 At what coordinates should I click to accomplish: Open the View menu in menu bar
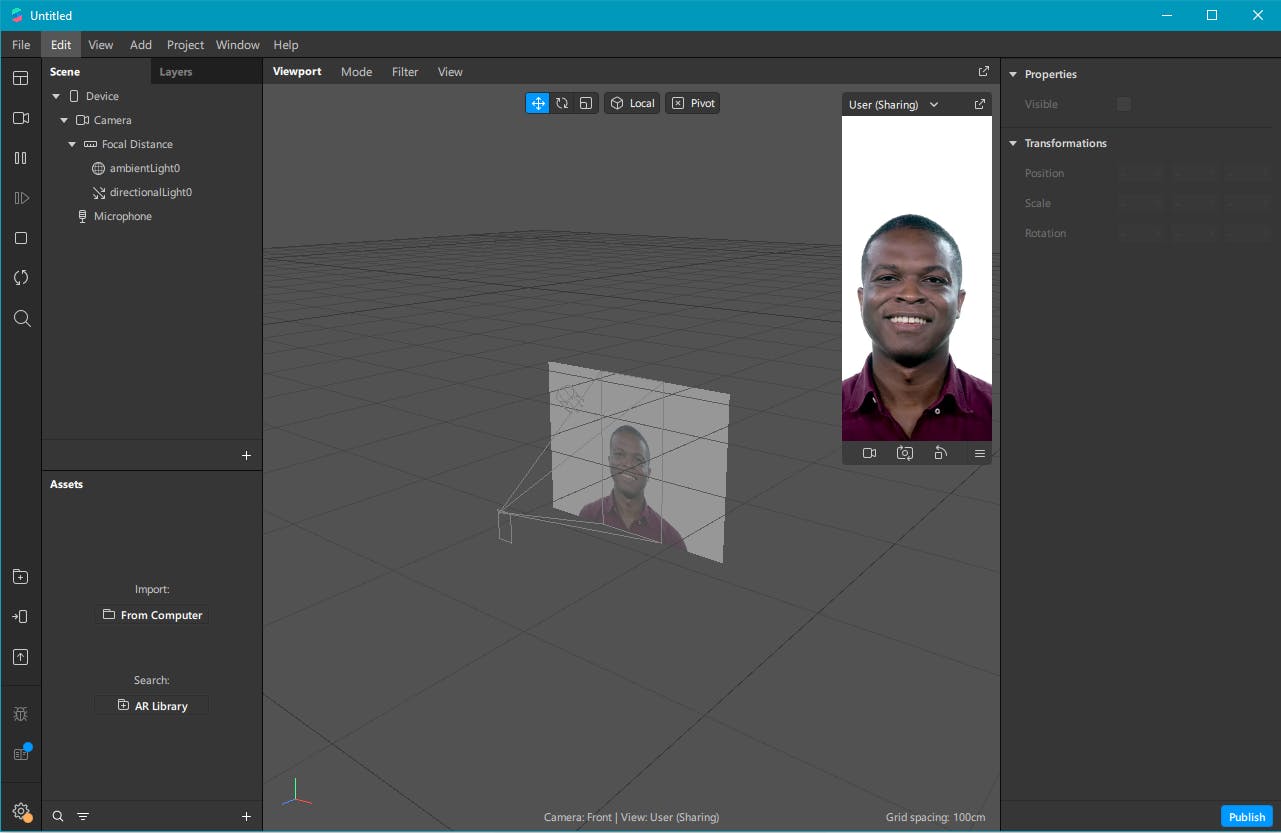(101, 45)
